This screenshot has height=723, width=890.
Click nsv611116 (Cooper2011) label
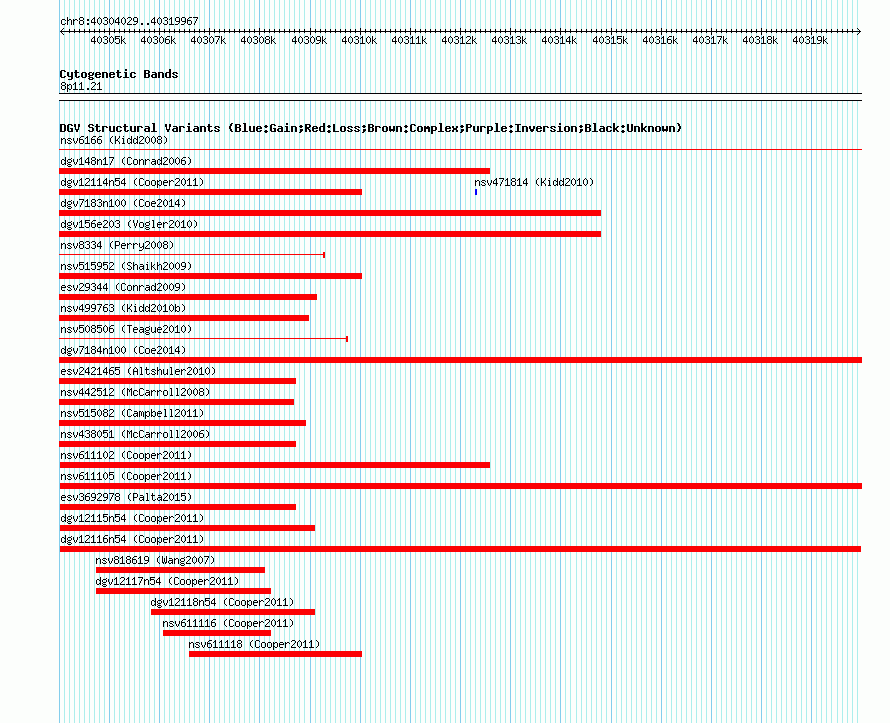click(x=228, y=624)
